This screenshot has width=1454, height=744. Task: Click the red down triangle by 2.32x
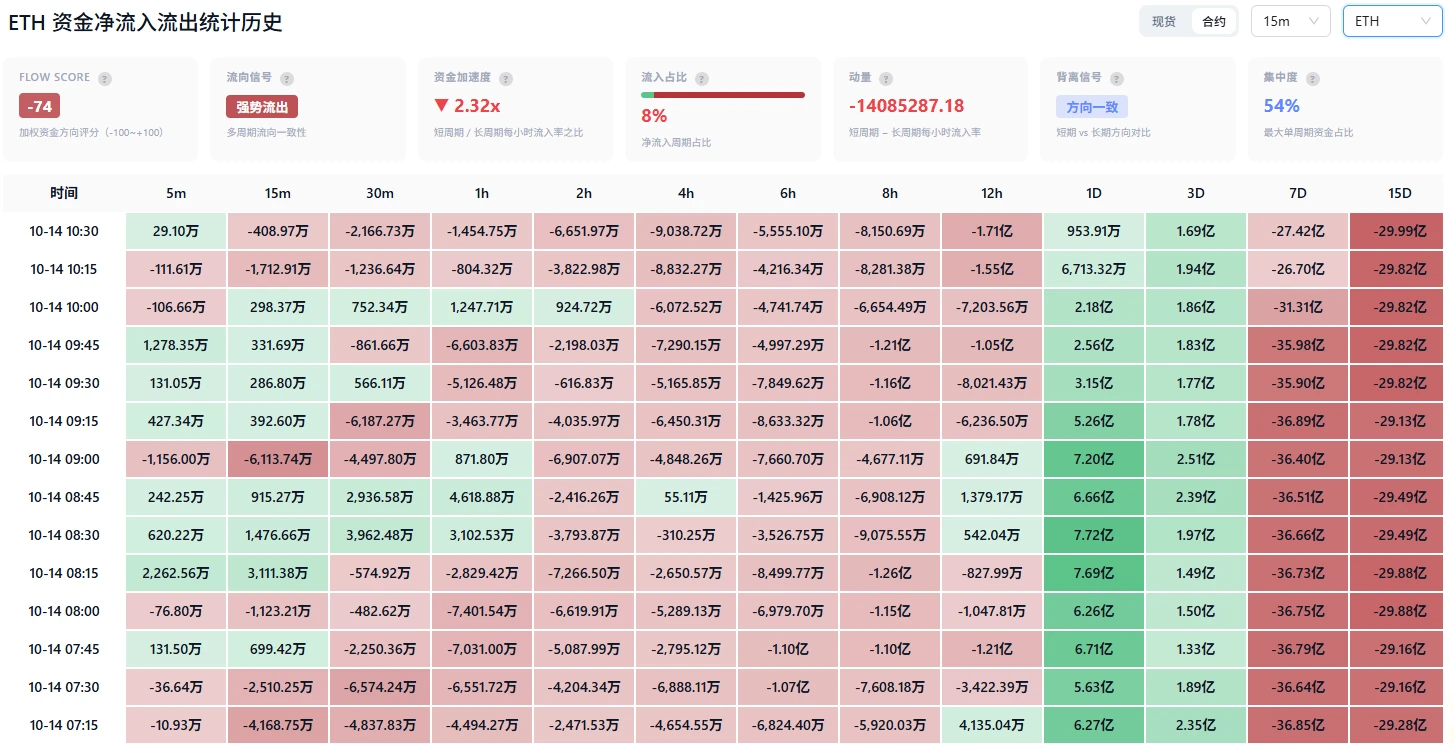tap(441, 106)
